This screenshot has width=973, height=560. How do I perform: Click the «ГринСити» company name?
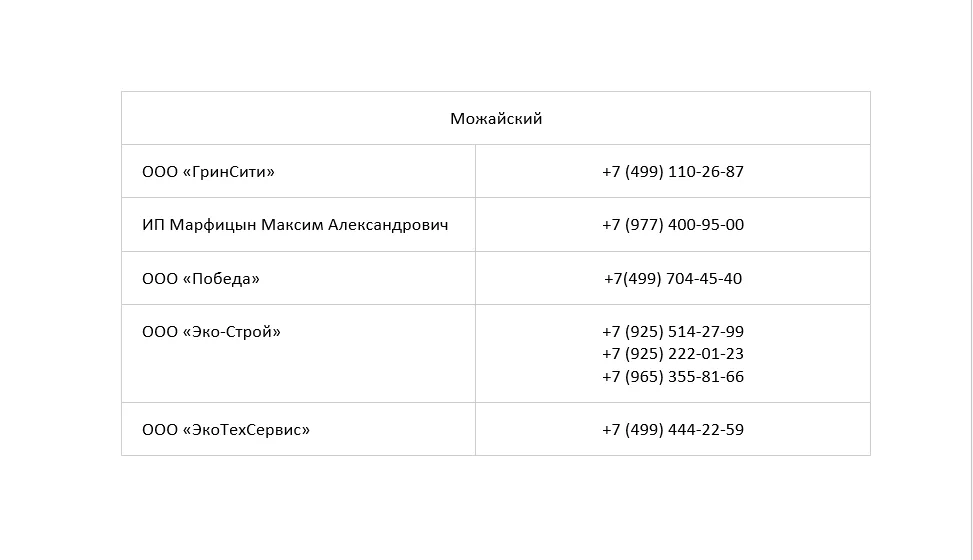coord(228,172)
